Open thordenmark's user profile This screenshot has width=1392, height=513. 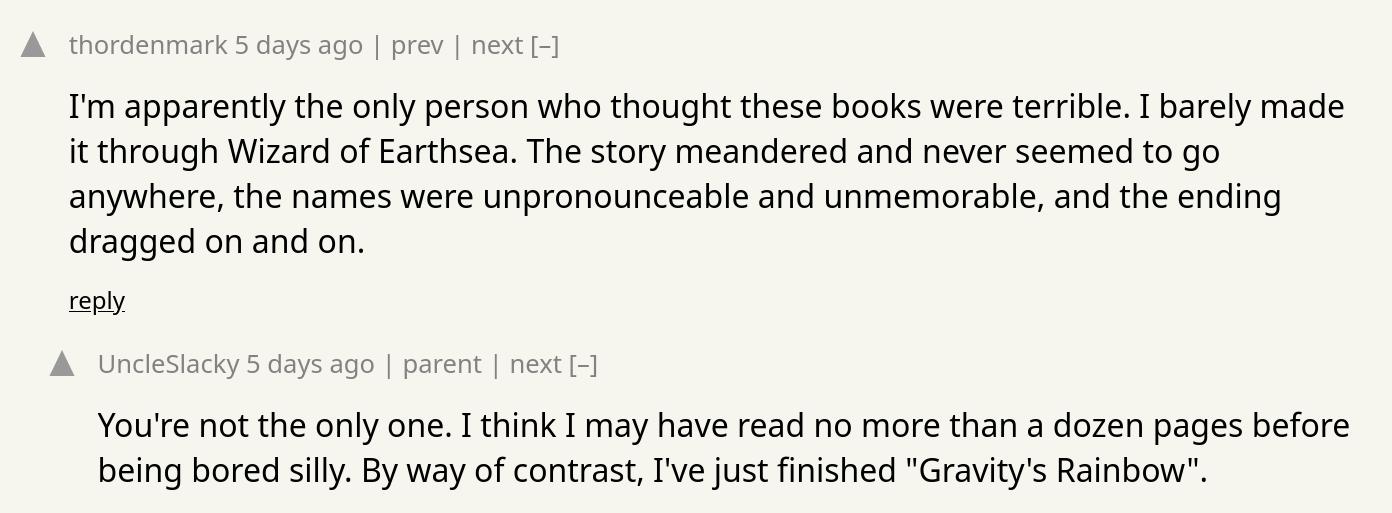tap(148, 45)
